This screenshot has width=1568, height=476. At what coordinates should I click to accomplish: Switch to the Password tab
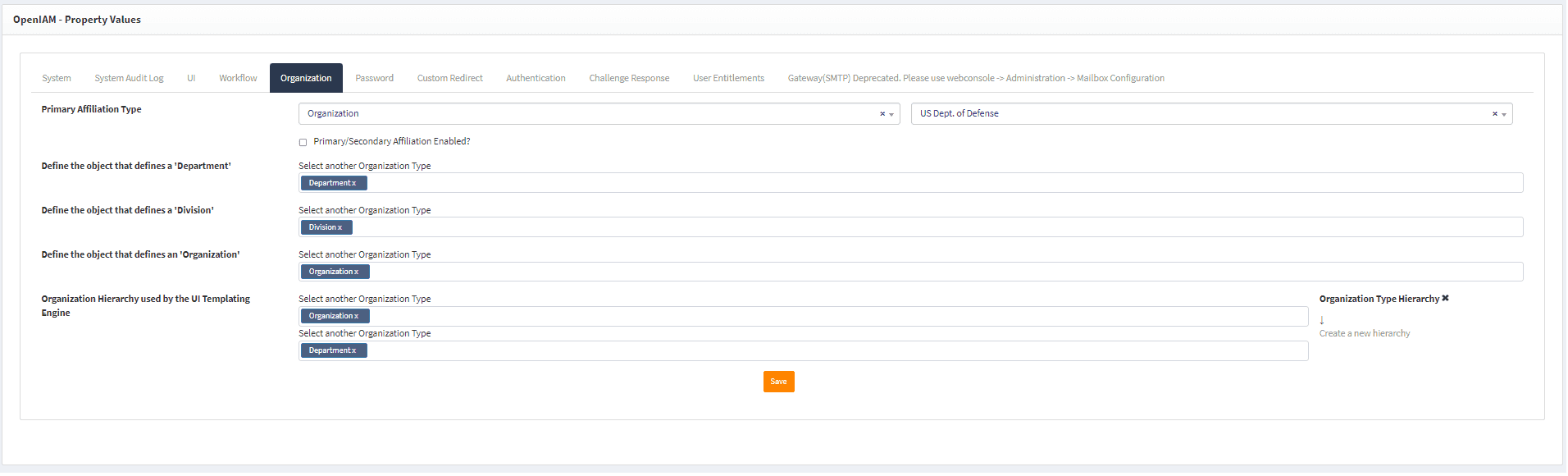(374, 78)
